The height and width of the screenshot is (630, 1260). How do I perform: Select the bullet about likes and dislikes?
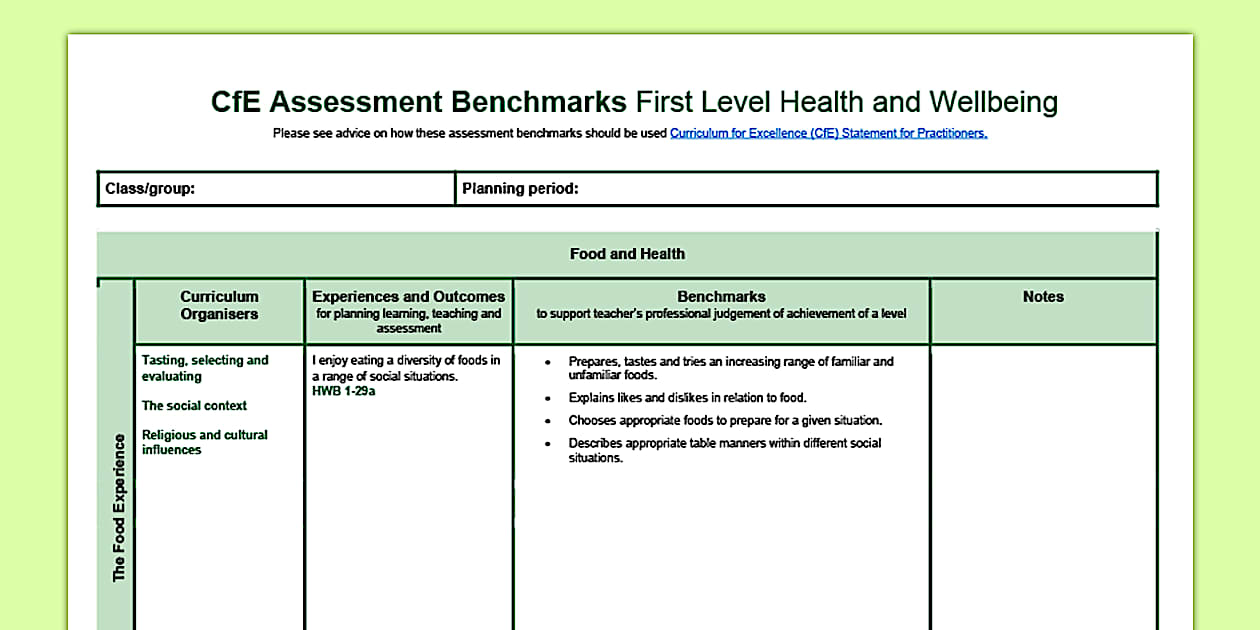[x=689, y=397]
